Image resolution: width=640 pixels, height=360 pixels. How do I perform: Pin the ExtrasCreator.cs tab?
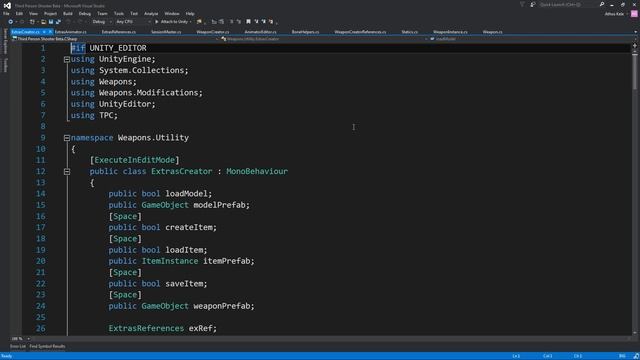44,32
